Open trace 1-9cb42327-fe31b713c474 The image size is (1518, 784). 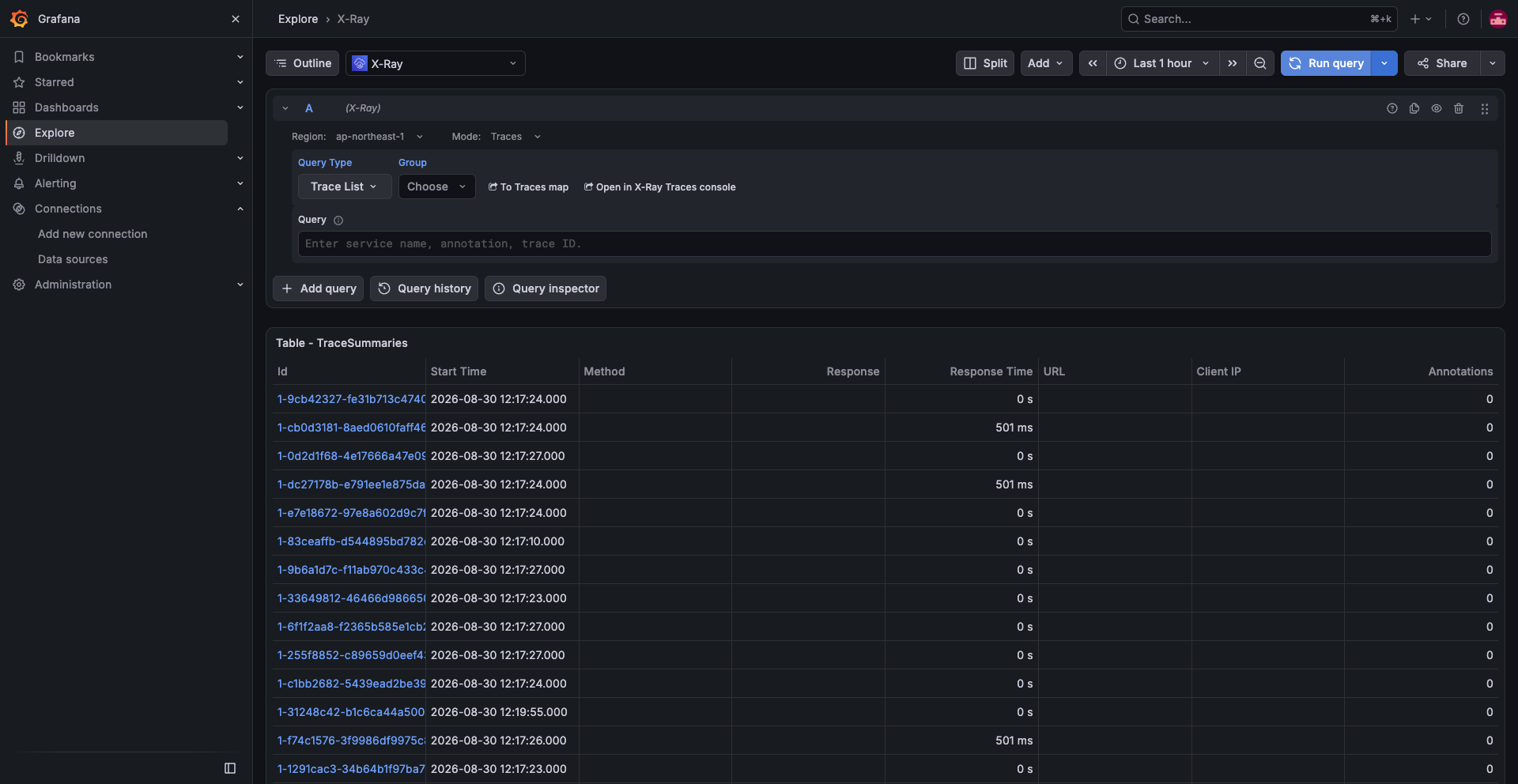point(351,399)
